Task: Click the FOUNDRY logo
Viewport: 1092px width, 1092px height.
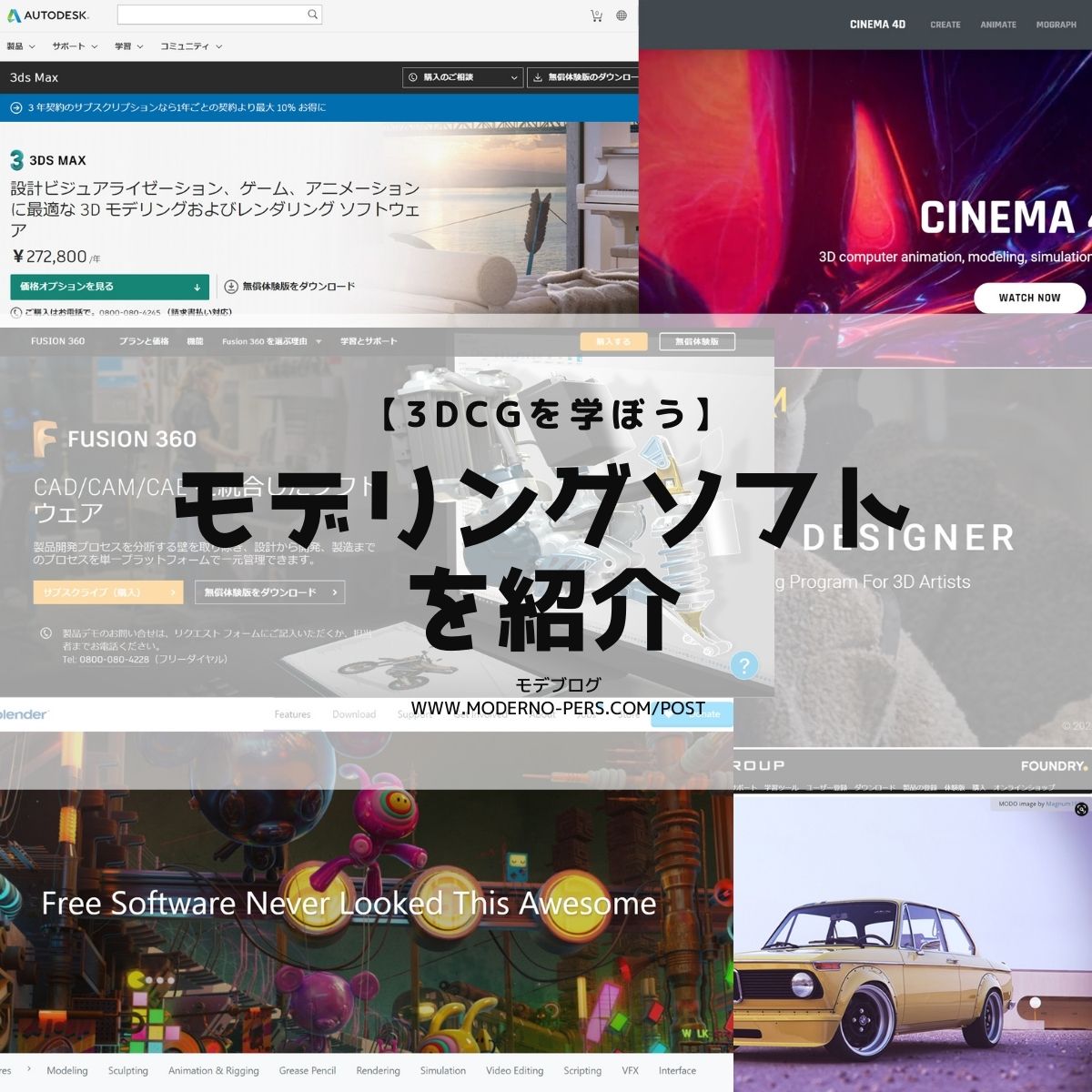Action: click(x=1054, y=766)
